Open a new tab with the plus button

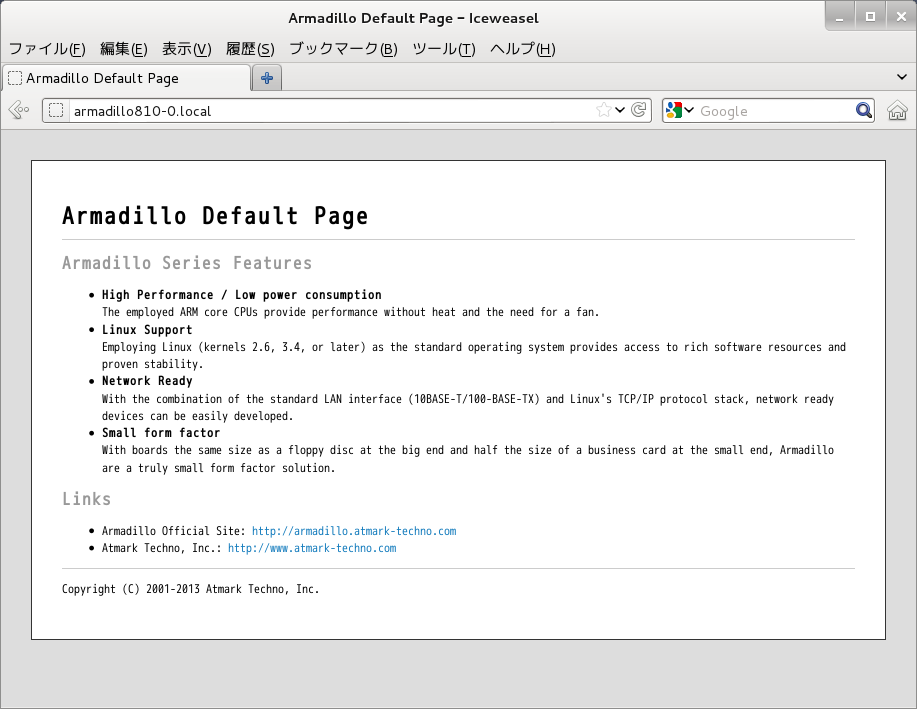[x=267, y=78]
